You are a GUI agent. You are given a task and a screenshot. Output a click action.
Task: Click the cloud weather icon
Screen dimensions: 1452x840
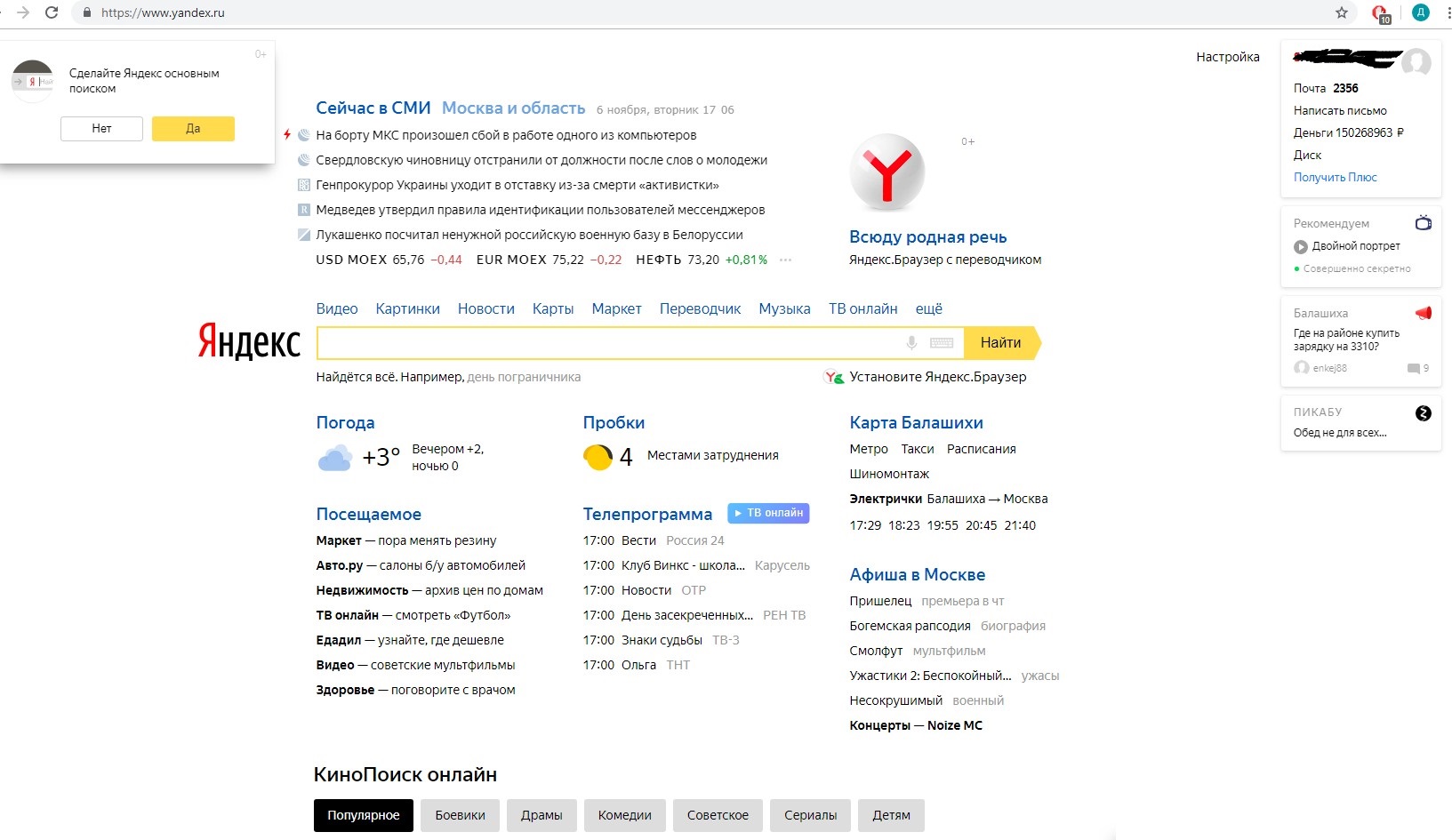[x=334, y=458]
